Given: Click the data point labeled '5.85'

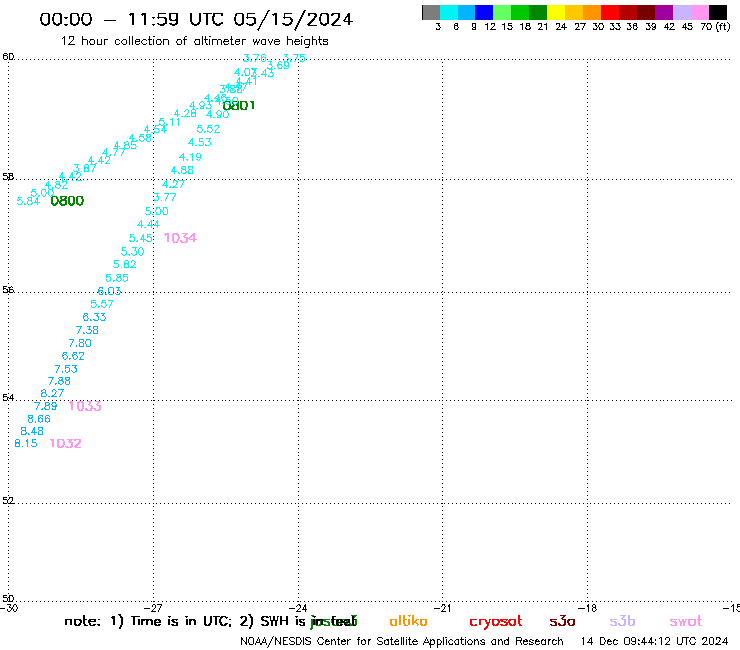Looking at the screenshot, I should [117, 278].
